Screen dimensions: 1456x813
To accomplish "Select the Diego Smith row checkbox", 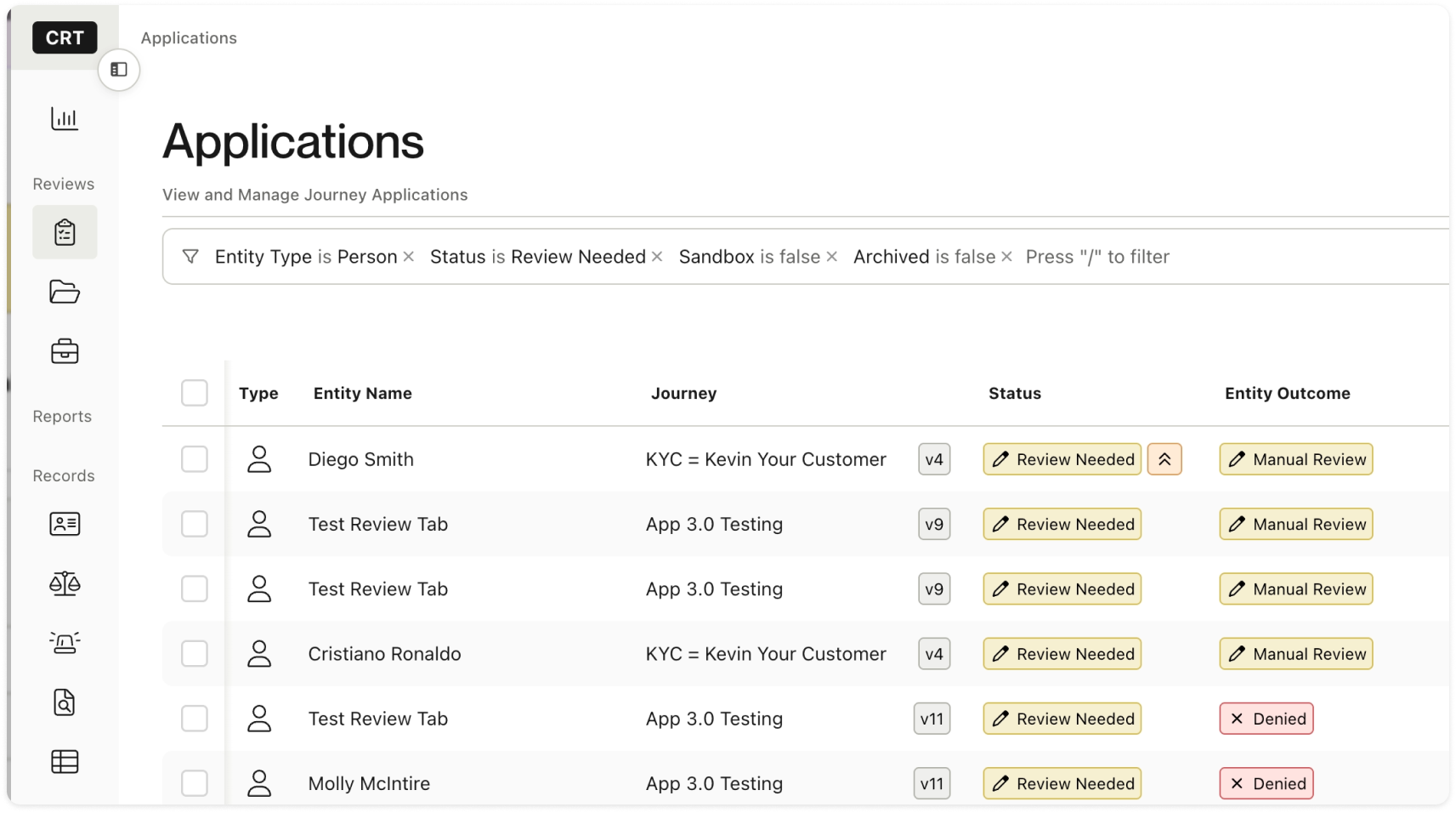I will pos(195,459).
